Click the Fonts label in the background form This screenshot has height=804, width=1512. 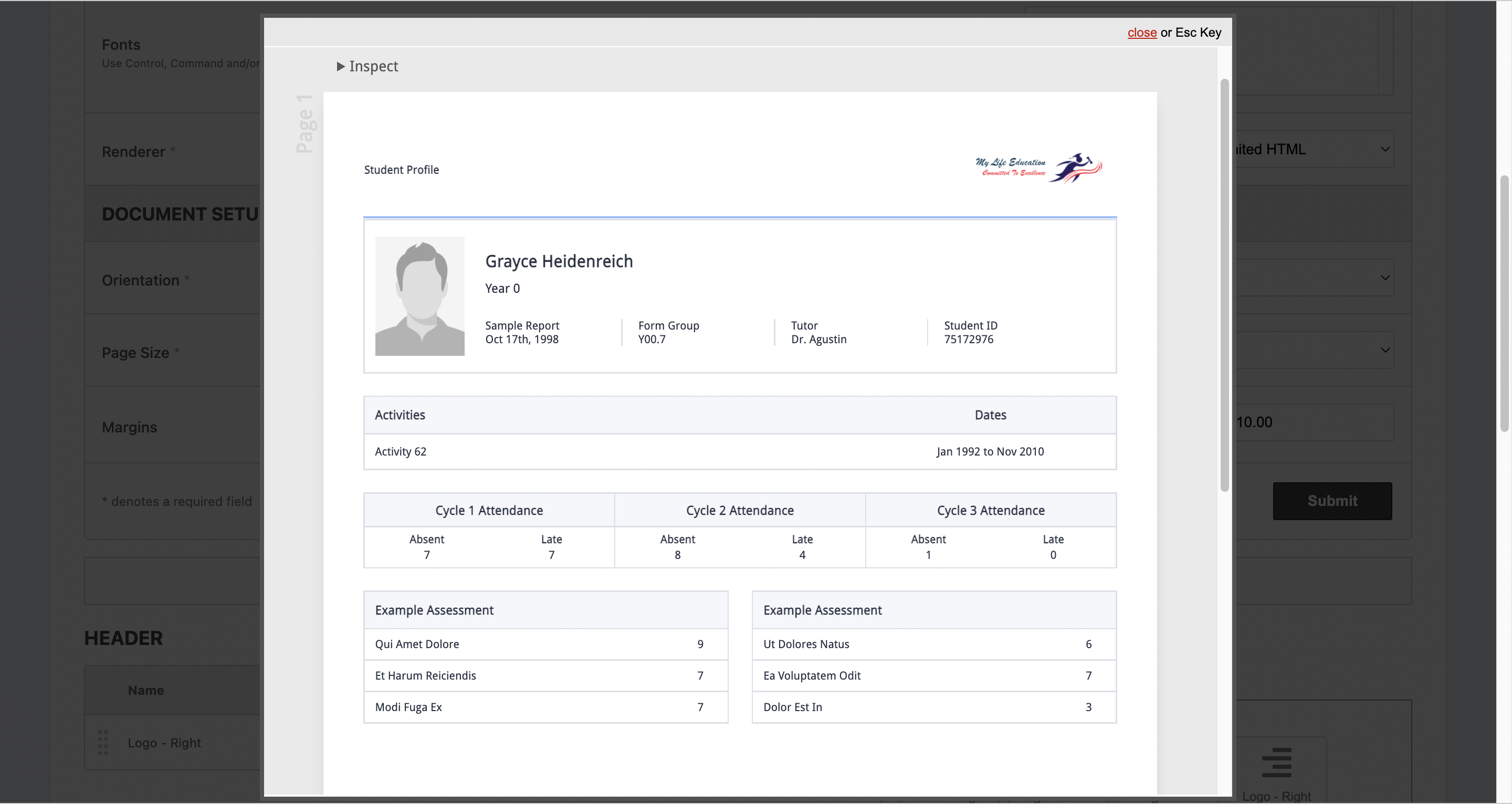[x=121, y=45]
